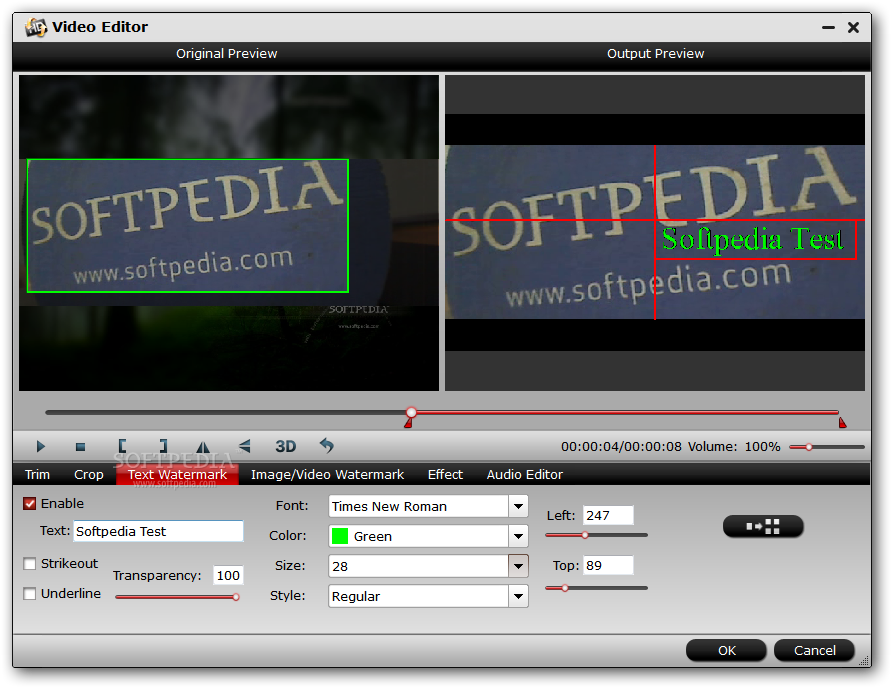
Task: Click the Top value field
Action: (x=608, y=565)
